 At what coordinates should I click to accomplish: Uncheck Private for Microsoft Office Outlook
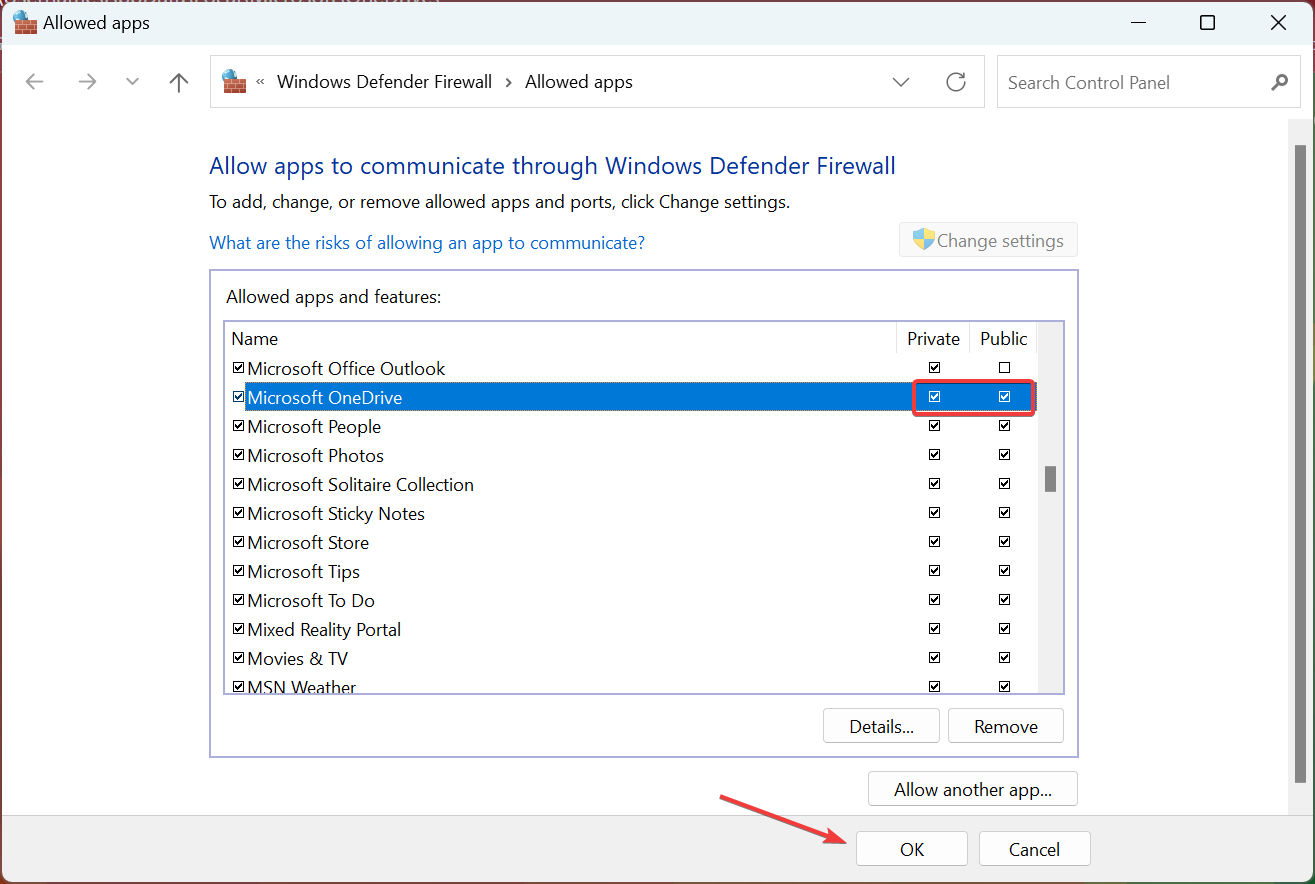(934, 368)
